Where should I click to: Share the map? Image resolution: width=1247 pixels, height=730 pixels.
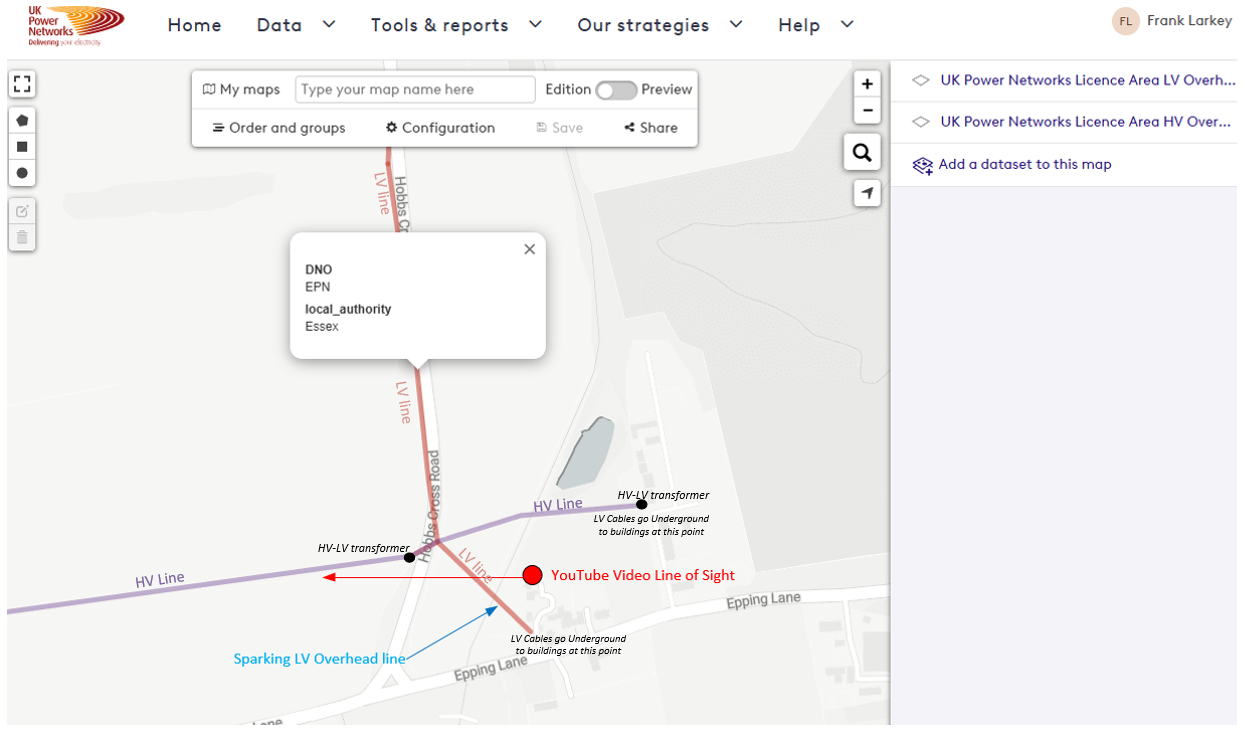click(x=651, y=128)
